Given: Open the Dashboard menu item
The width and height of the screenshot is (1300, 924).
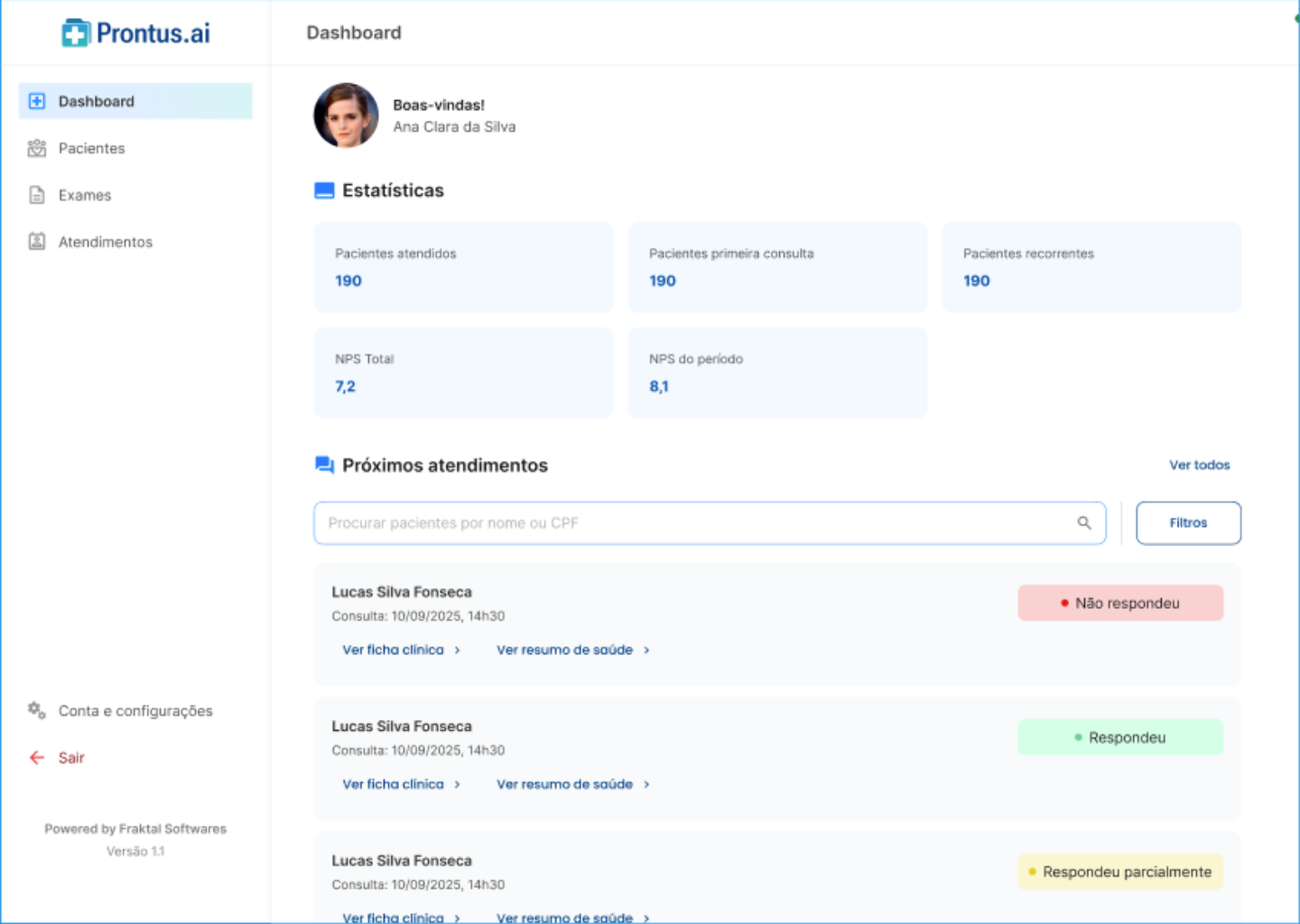Looking at the screenshot, I should pyautogui.click(x=135, y=101).
